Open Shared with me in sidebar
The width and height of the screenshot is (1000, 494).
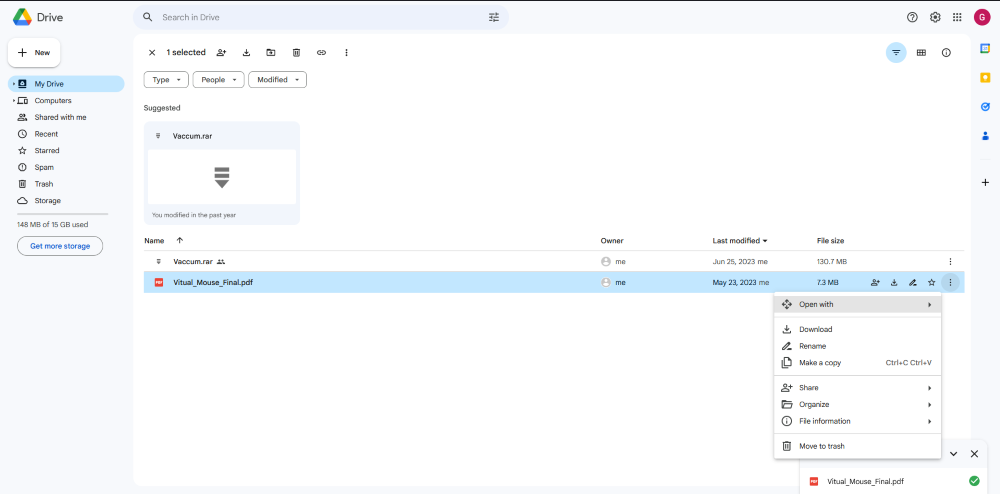click(x=66, y=117)
